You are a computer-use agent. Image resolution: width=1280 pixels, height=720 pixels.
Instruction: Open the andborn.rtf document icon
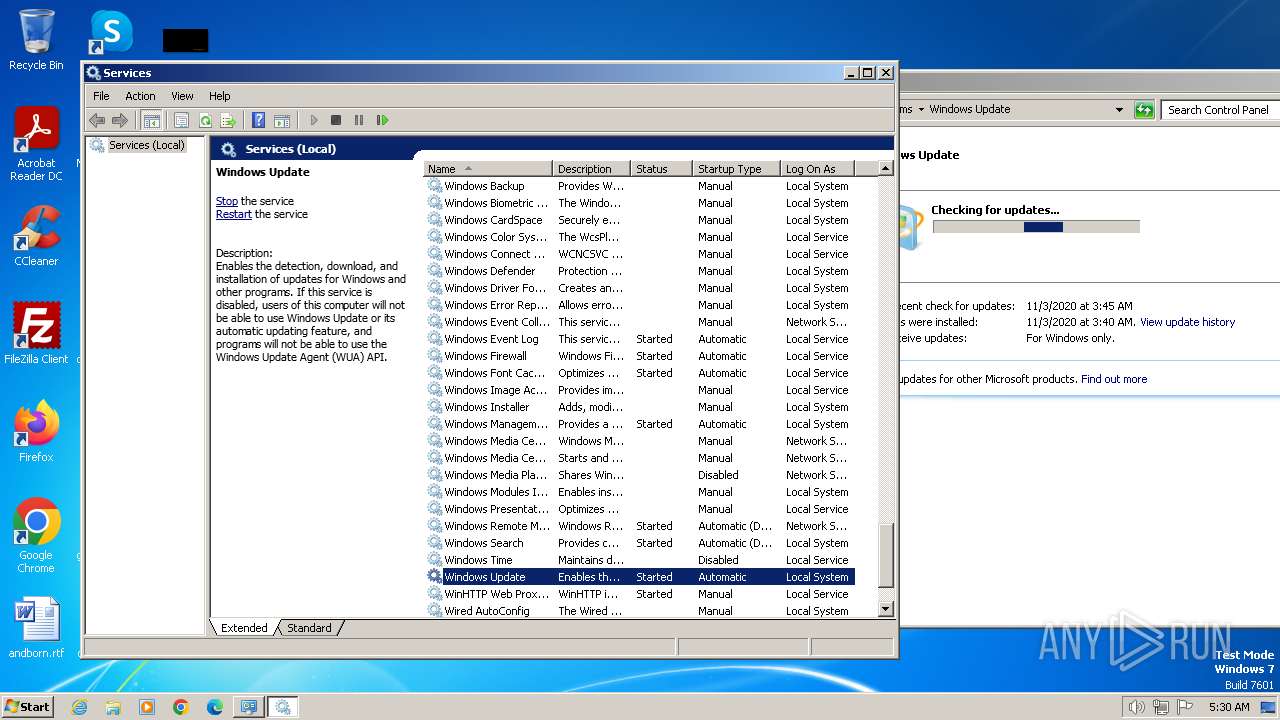click(36, 628)
